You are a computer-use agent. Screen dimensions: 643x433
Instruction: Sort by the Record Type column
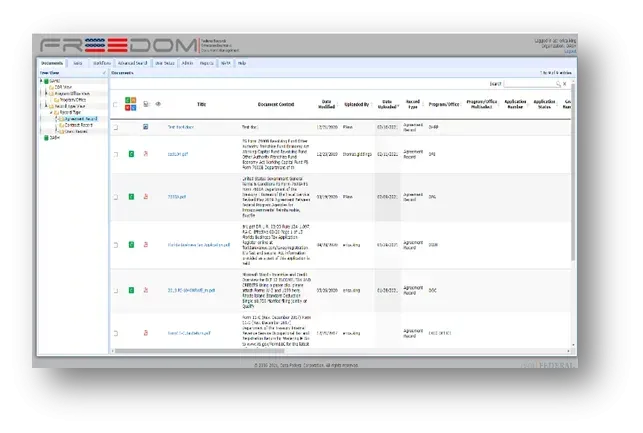click(413, 104)
